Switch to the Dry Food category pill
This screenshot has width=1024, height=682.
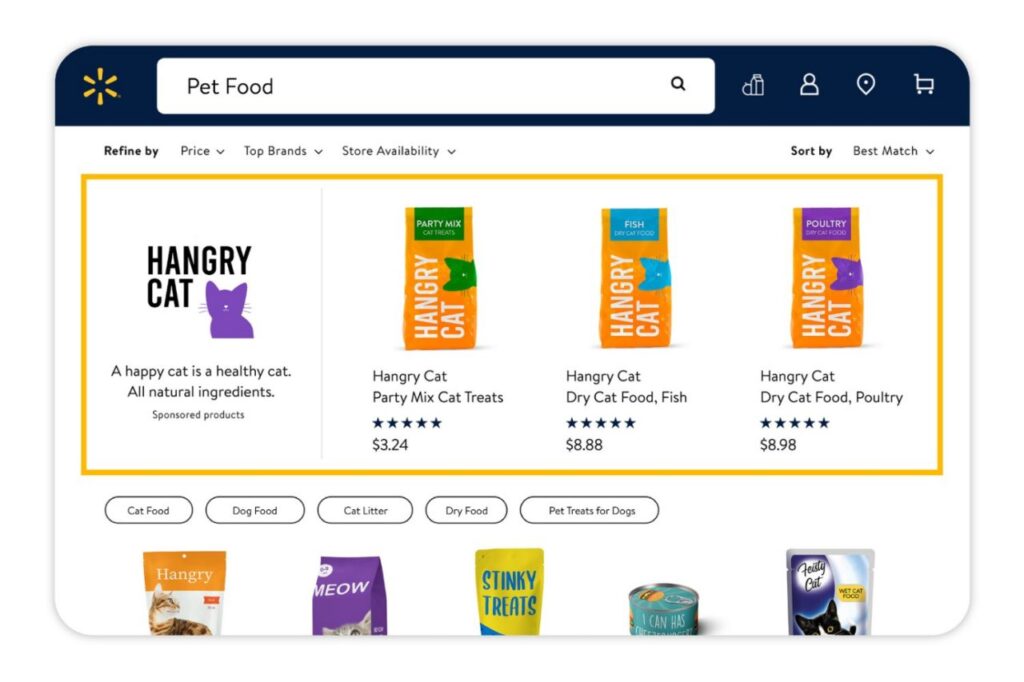click(466, 510)
